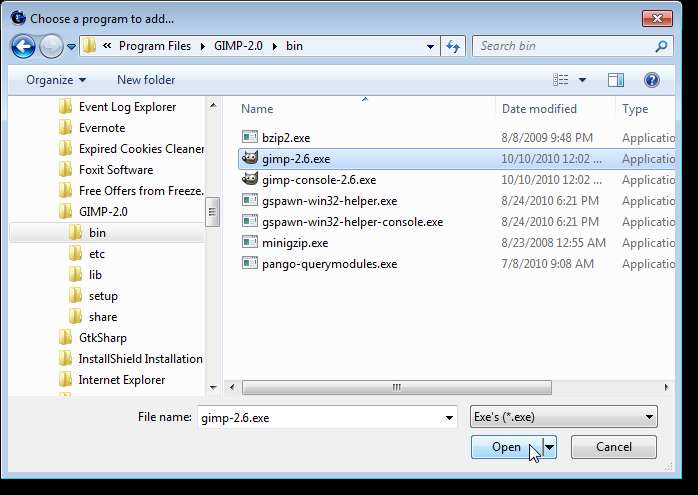Click the Help question mark icon
This screenshot has height=495, width=698.
click(x=652, y=80)
